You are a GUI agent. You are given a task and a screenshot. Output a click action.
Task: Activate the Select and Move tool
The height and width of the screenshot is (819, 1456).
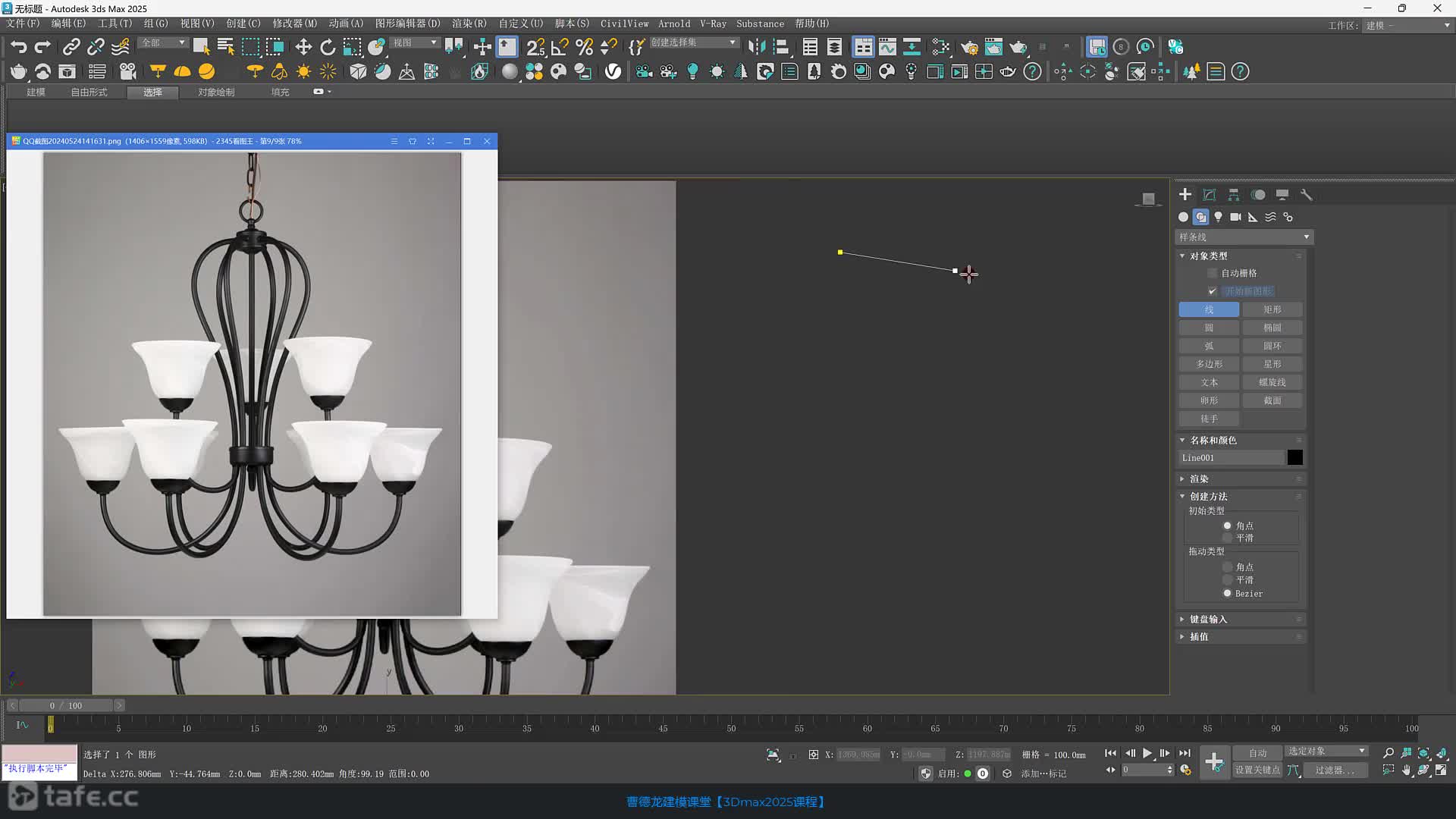point(303,47)
